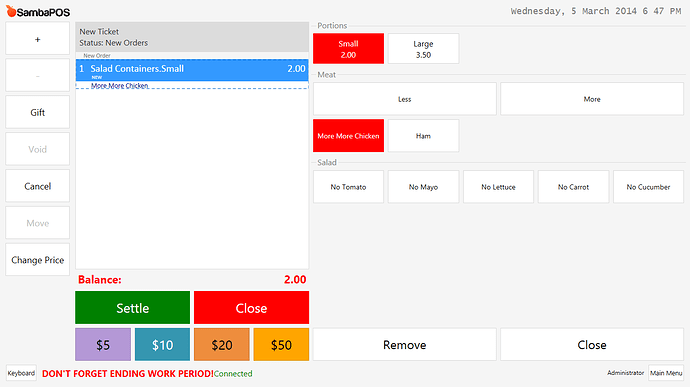Open the Main Menu
The image size is (690, 387).
[x=666, y=373]
